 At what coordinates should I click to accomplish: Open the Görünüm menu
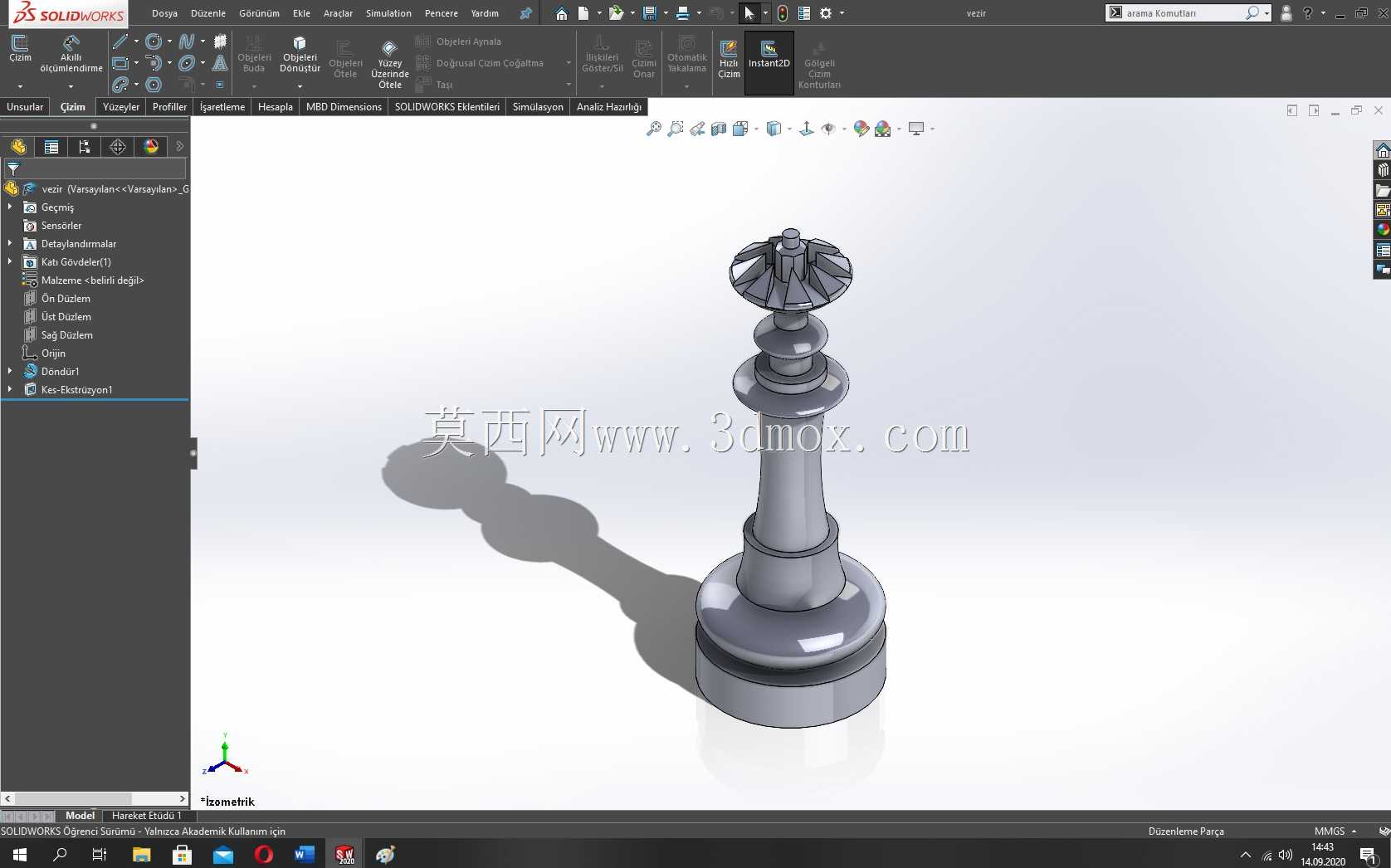259,13
